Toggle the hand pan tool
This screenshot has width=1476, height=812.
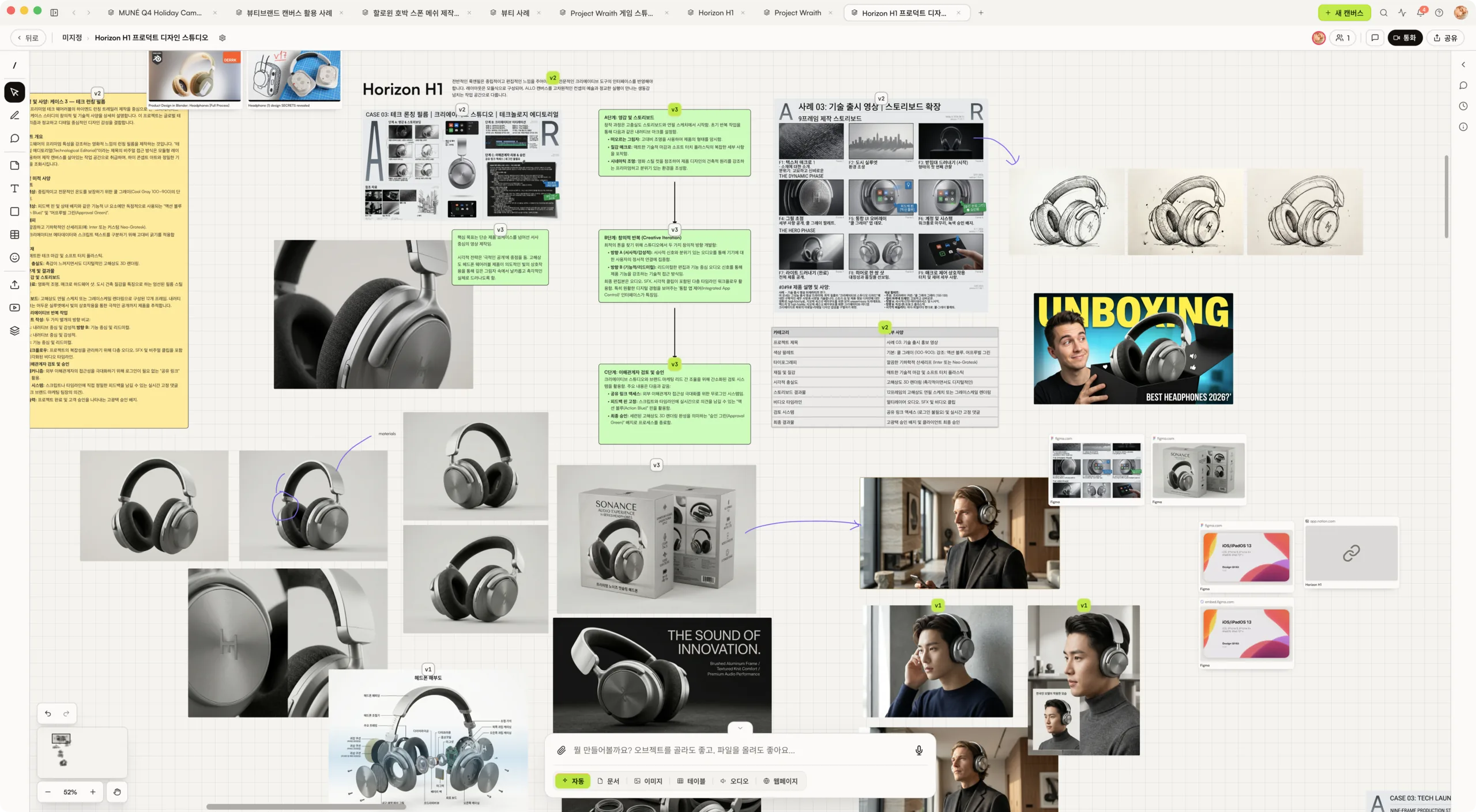(117, 792)
